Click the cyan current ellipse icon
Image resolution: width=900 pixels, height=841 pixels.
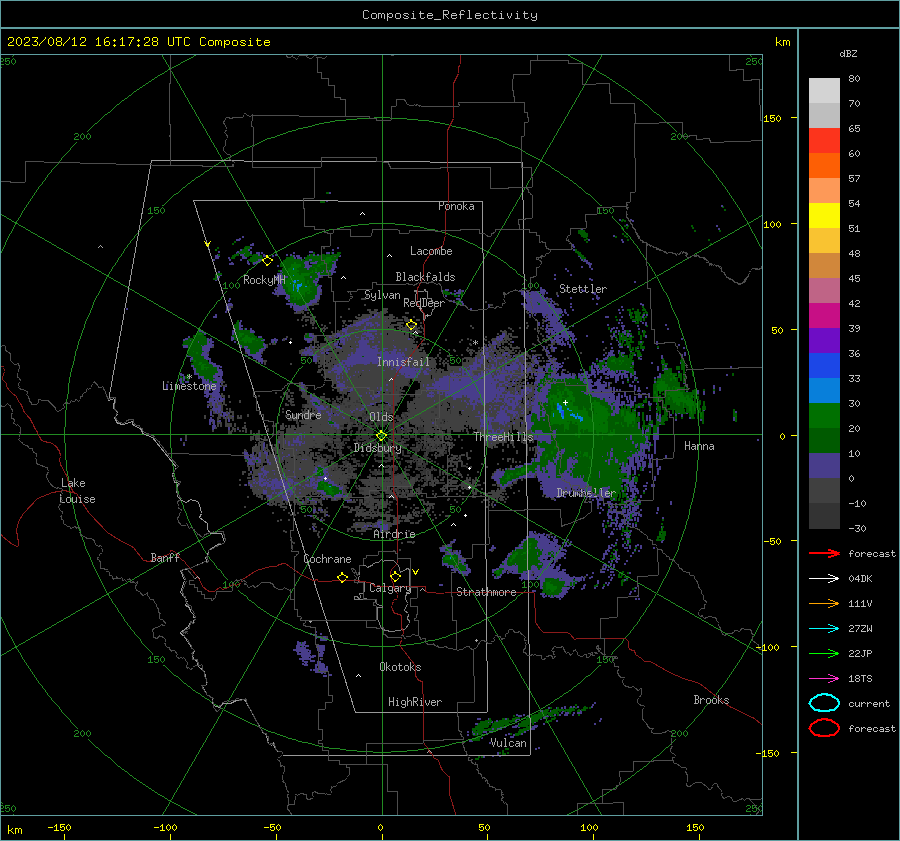(x=824, y=703)
